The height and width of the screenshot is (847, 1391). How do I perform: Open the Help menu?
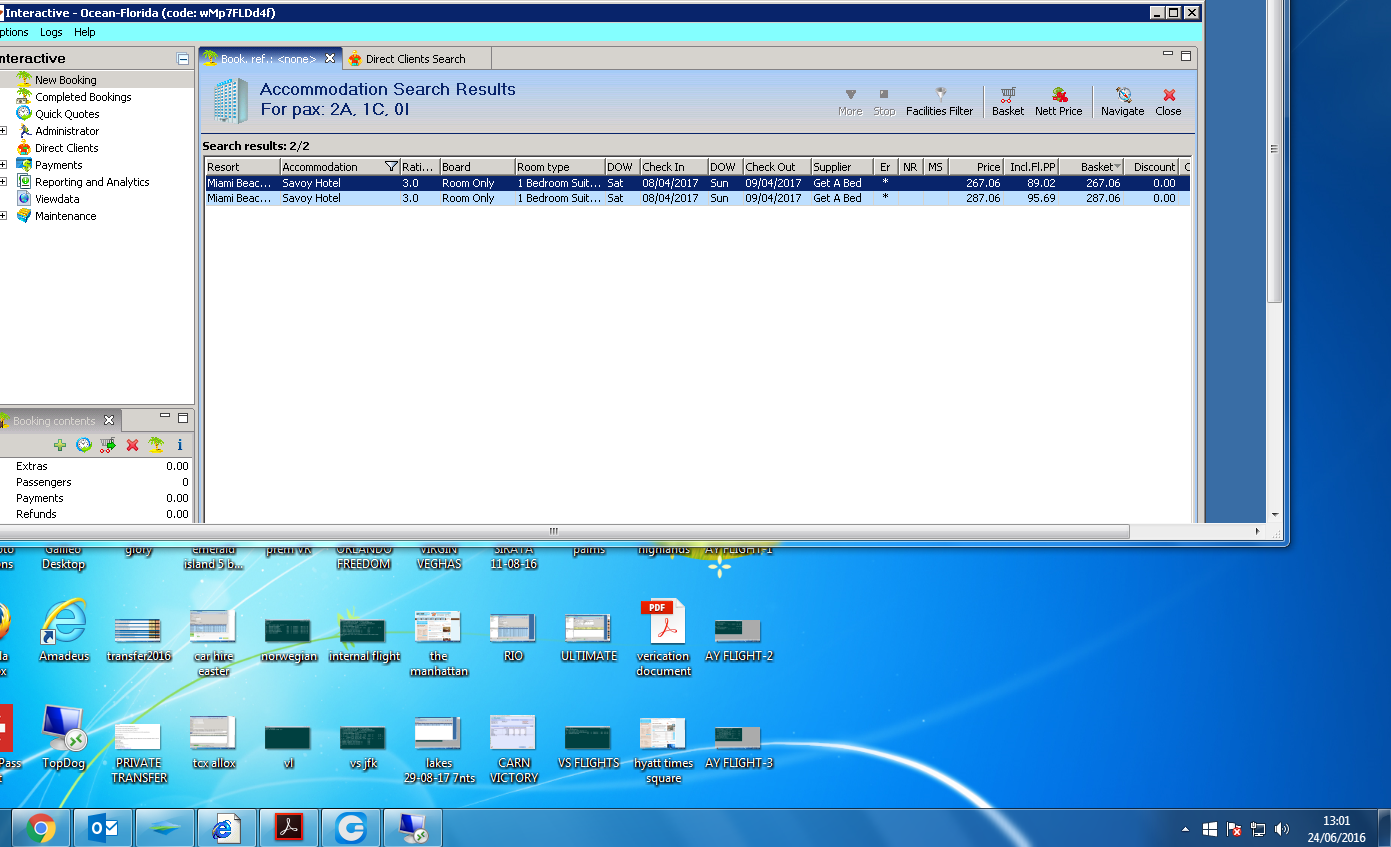85,32
